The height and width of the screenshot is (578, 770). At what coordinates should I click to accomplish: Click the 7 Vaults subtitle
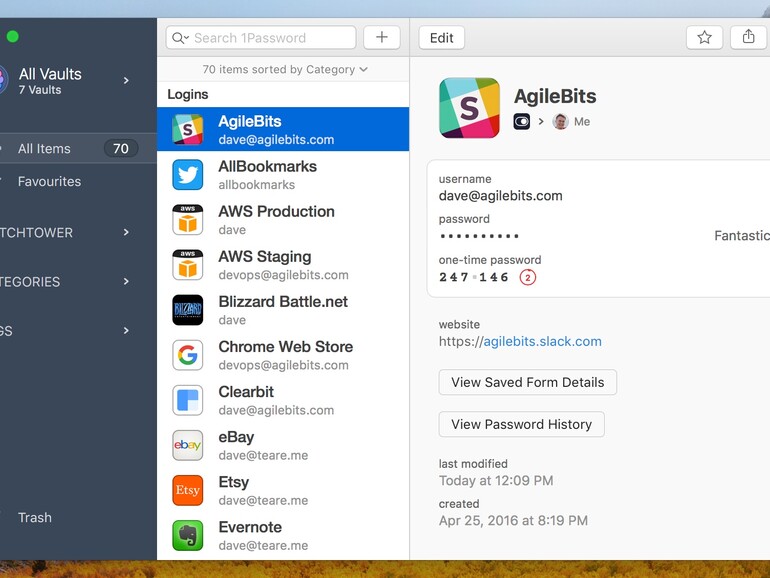[40, 90]
